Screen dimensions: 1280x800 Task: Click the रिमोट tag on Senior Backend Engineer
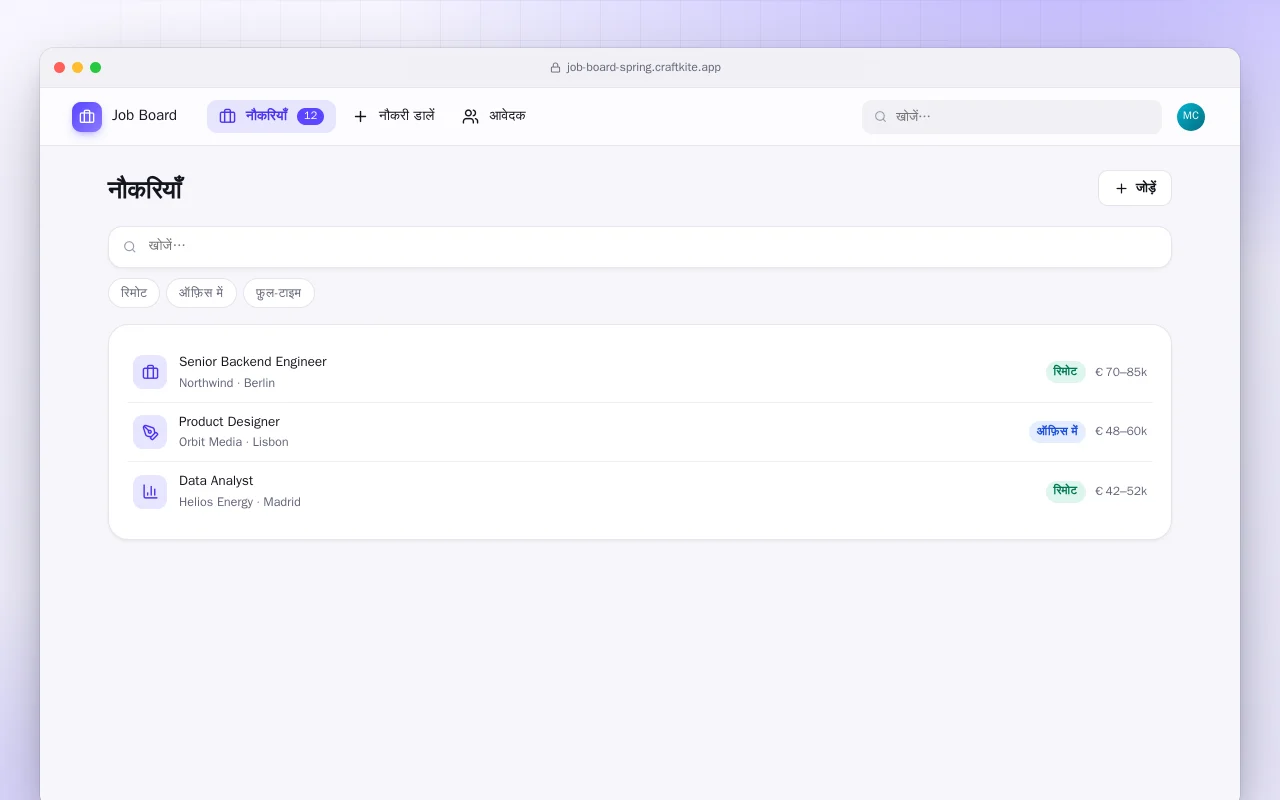point(1066,372)
